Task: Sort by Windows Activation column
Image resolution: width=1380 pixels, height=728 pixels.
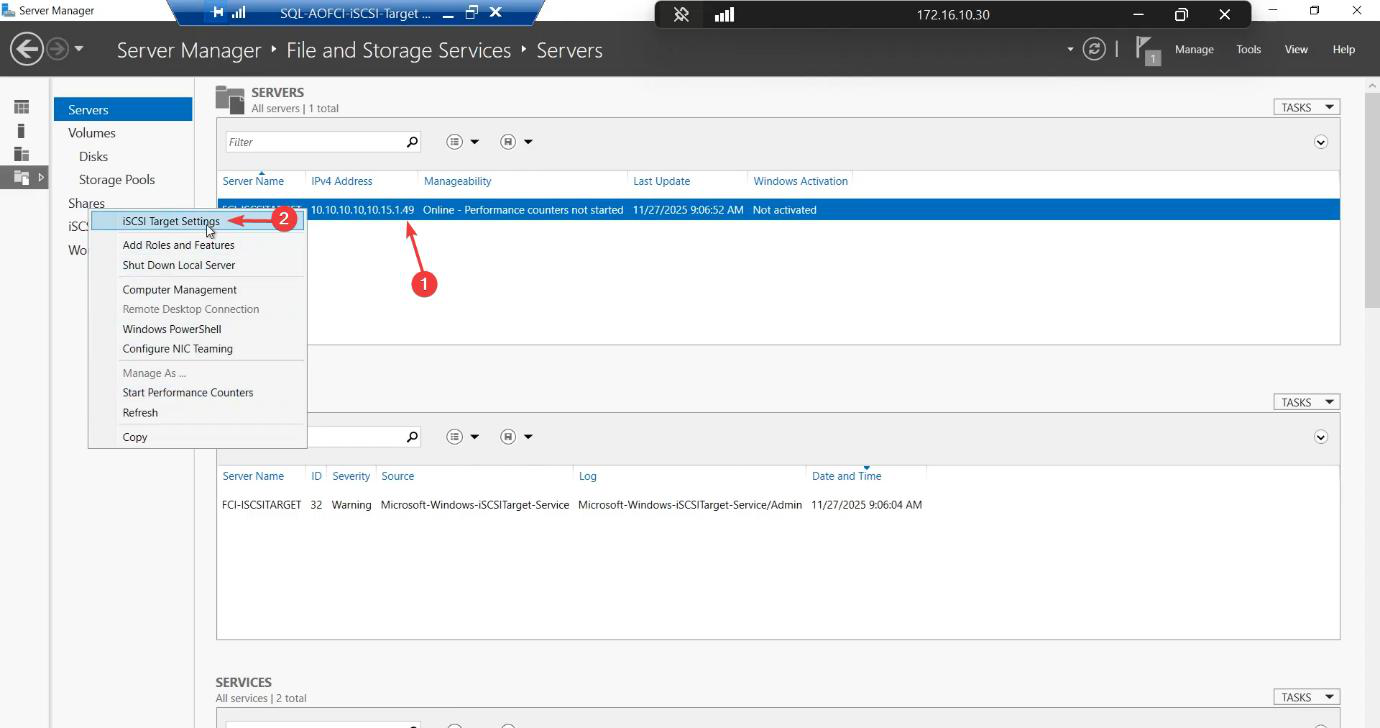Action: click(x=801, y=181)
